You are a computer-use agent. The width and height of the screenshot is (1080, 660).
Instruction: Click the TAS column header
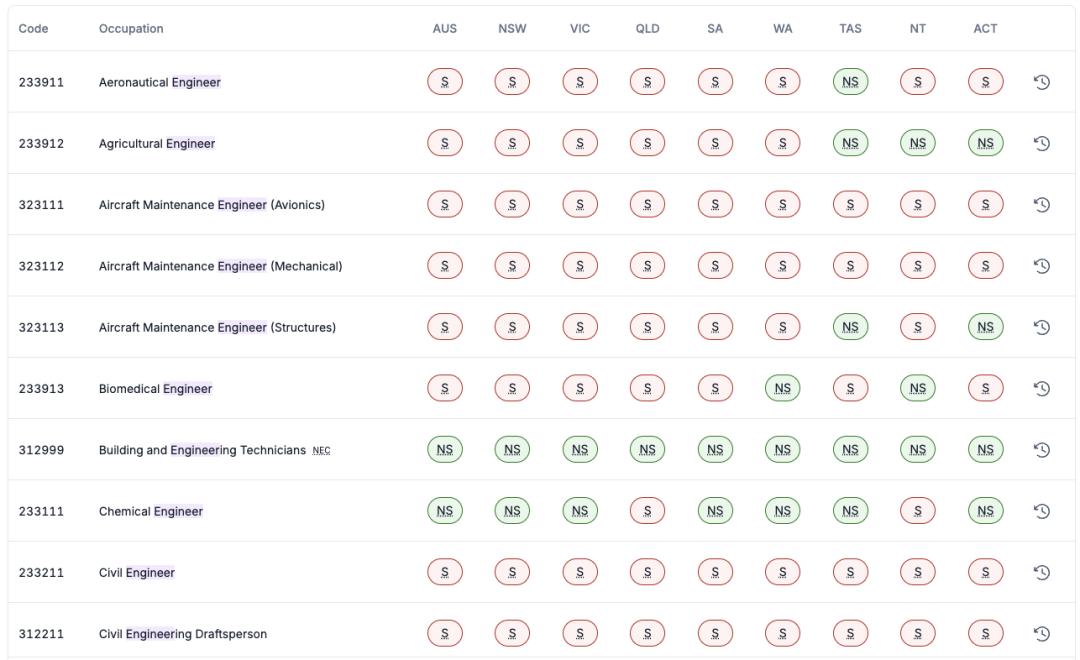pyautogui.click(x=850, y=29)
